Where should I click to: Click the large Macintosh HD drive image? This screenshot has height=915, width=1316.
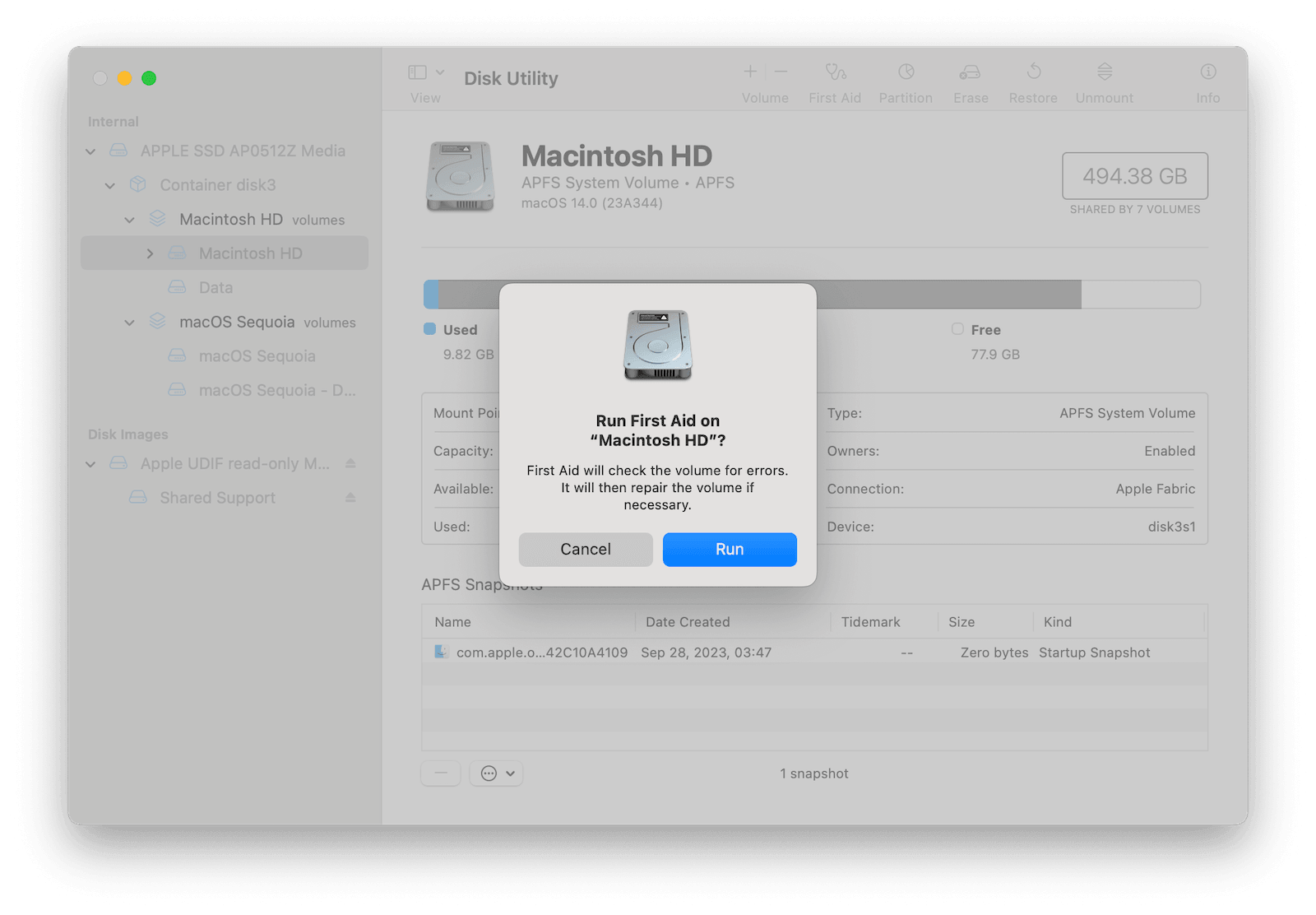click(x=460, y=176)
